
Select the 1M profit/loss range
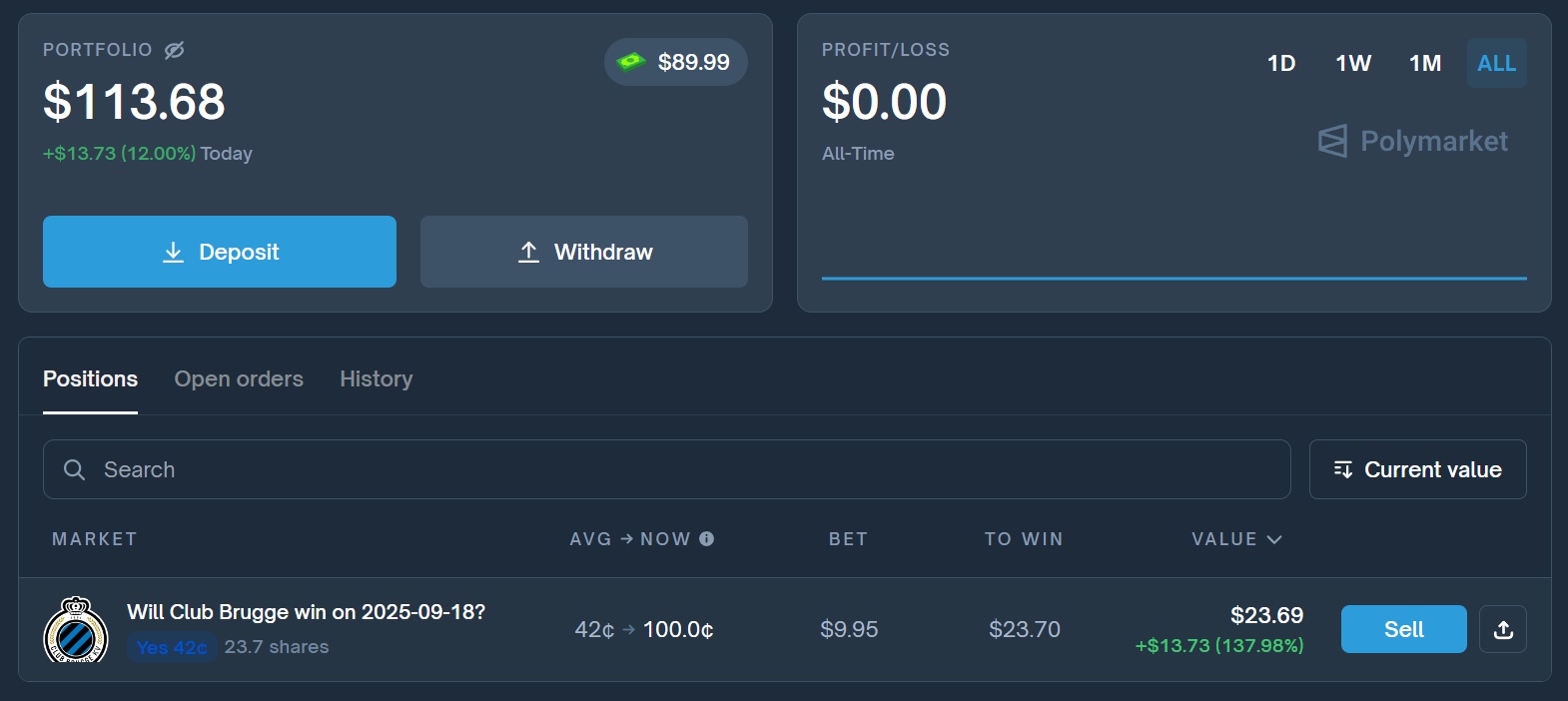click(x=1425, y=63)
